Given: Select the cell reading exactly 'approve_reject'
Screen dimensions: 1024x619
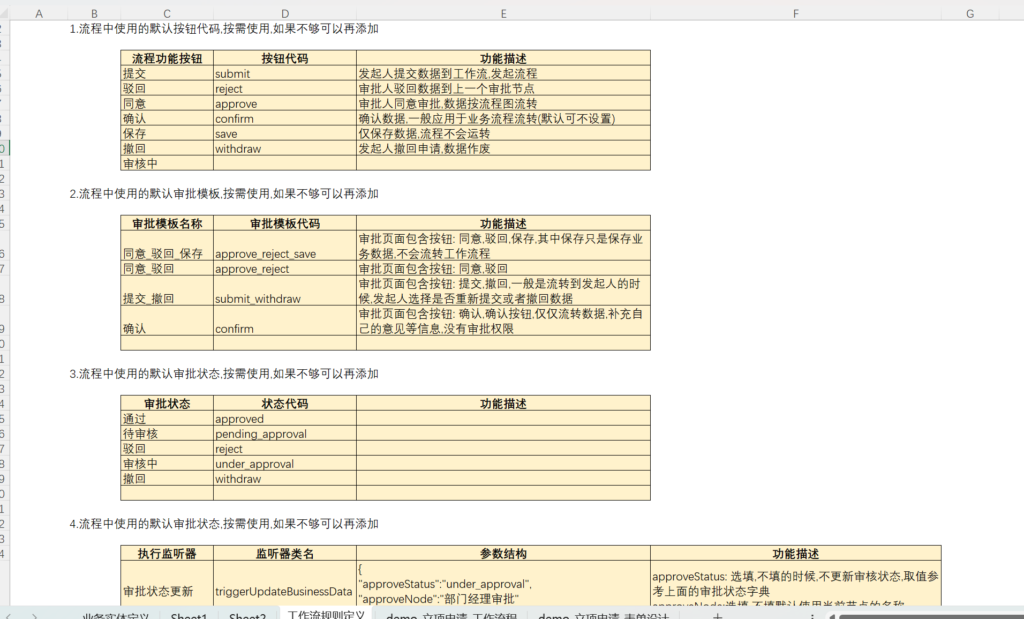Looking at the screenshot, I should 285,268.
